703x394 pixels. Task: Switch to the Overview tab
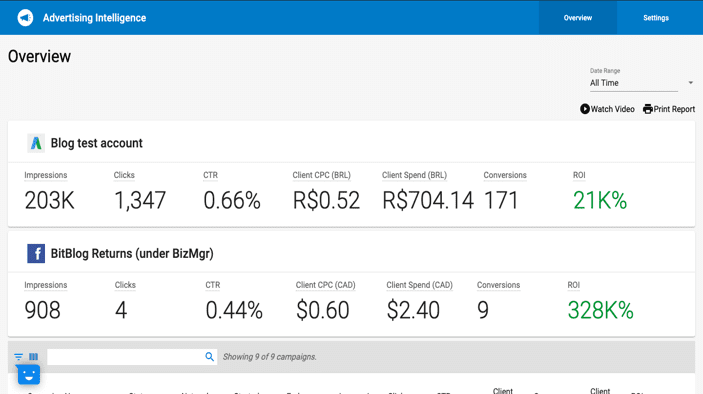pos(577,18)
